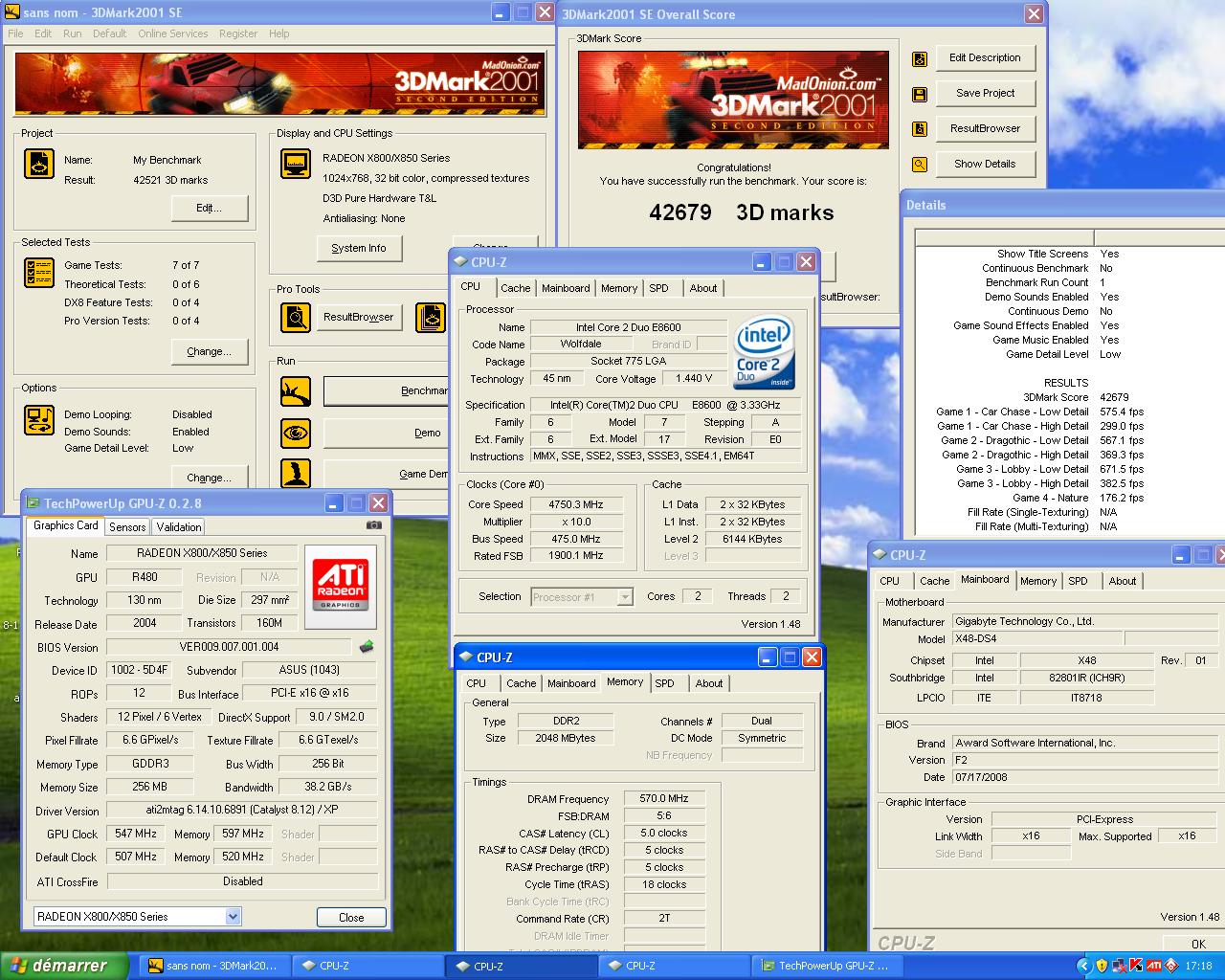This screenshot has width=1225, height=980.
Task: Click the ATI Radeon logo in GPU-Z
Action: [x=341, y=585]
